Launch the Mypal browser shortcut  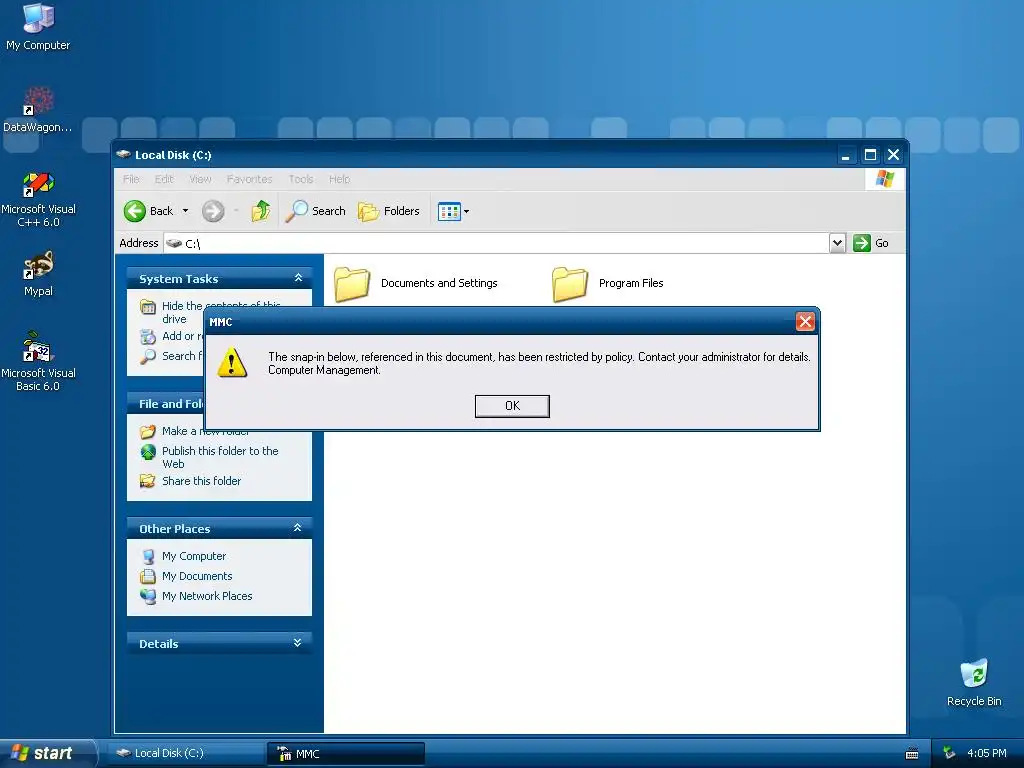click(38, 274)
